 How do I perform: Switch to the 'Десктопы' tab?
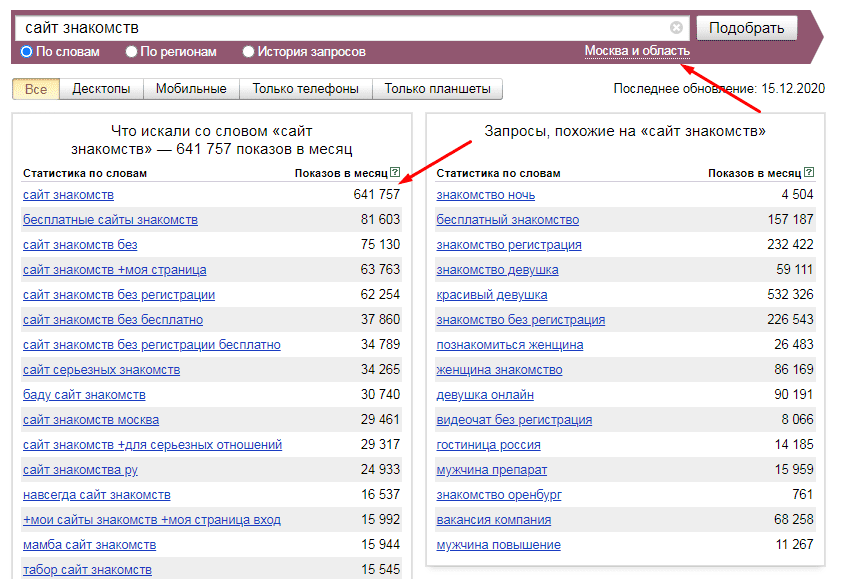point(101,89)
